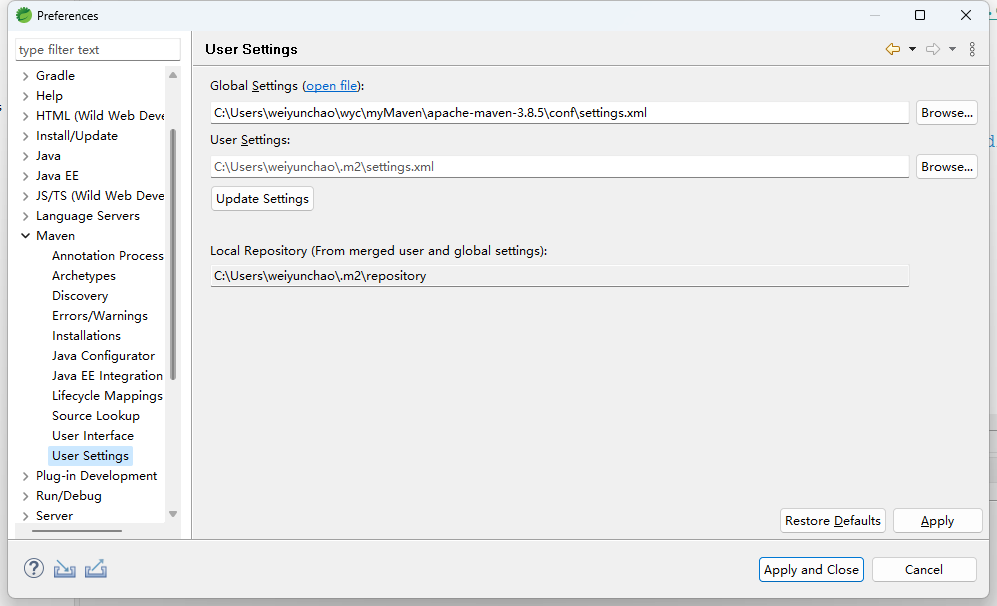
Task: Collapse the Maven tree node
Action: coord(26,236)
